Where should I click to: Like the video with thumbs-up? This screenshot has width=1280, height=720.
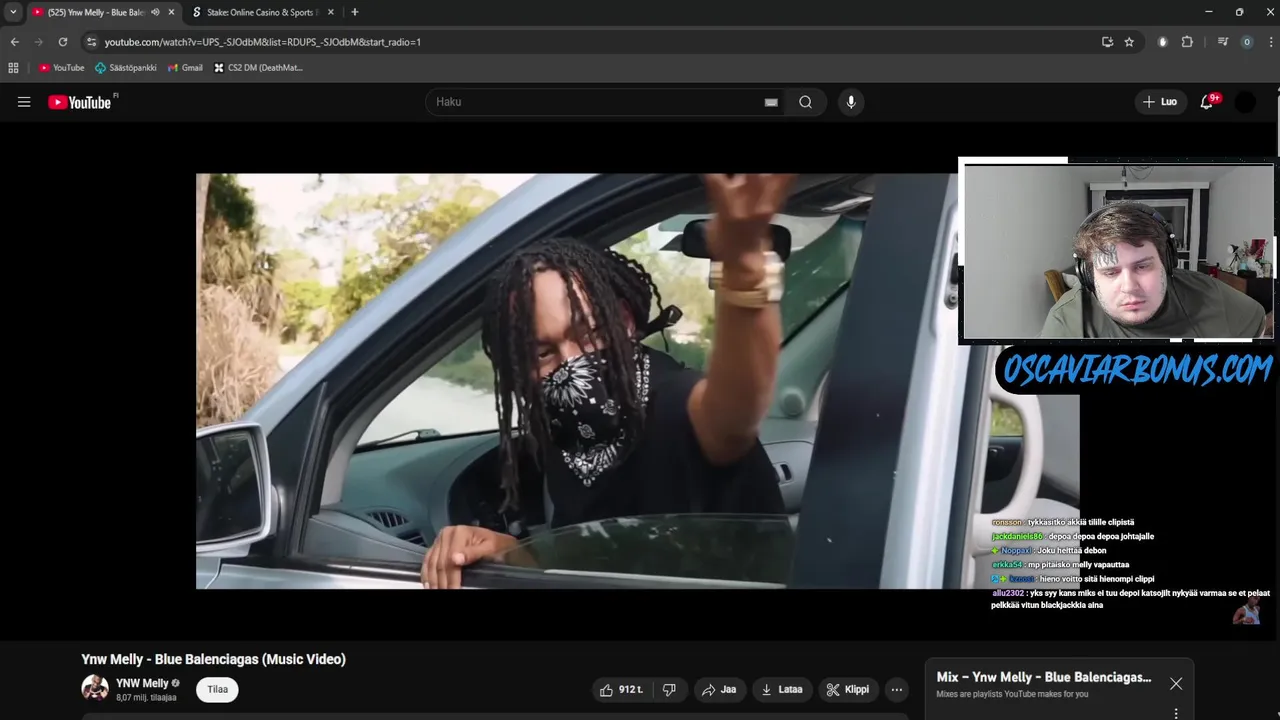(621, 689)
